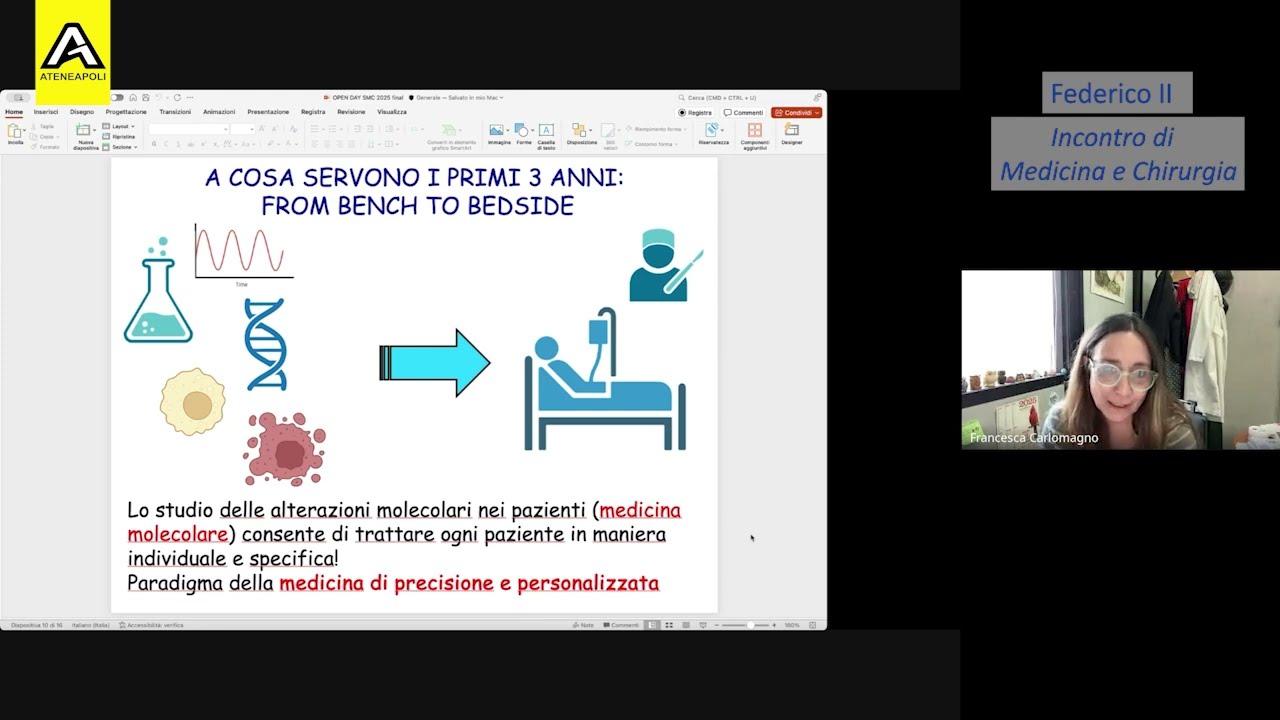
Task: Open the more options ellipsis in title bar
Action: [188, 98]
